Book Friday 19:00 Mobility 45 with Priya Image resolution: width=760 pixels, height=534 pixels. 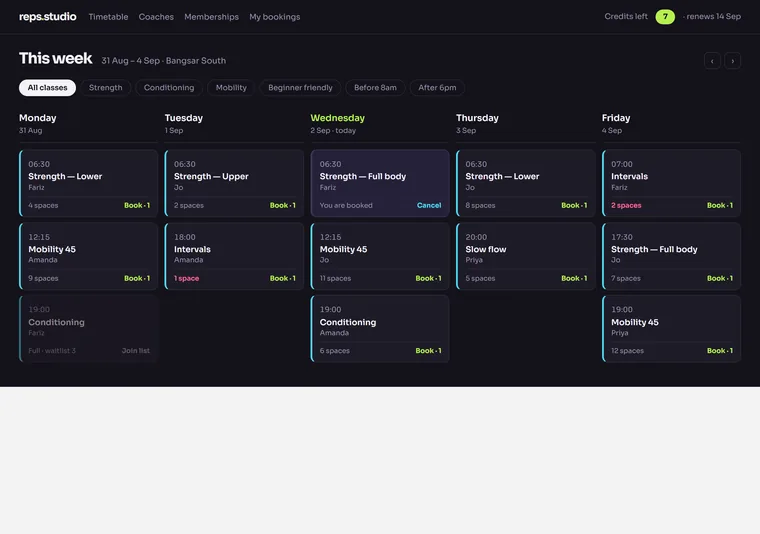point(720,351)
